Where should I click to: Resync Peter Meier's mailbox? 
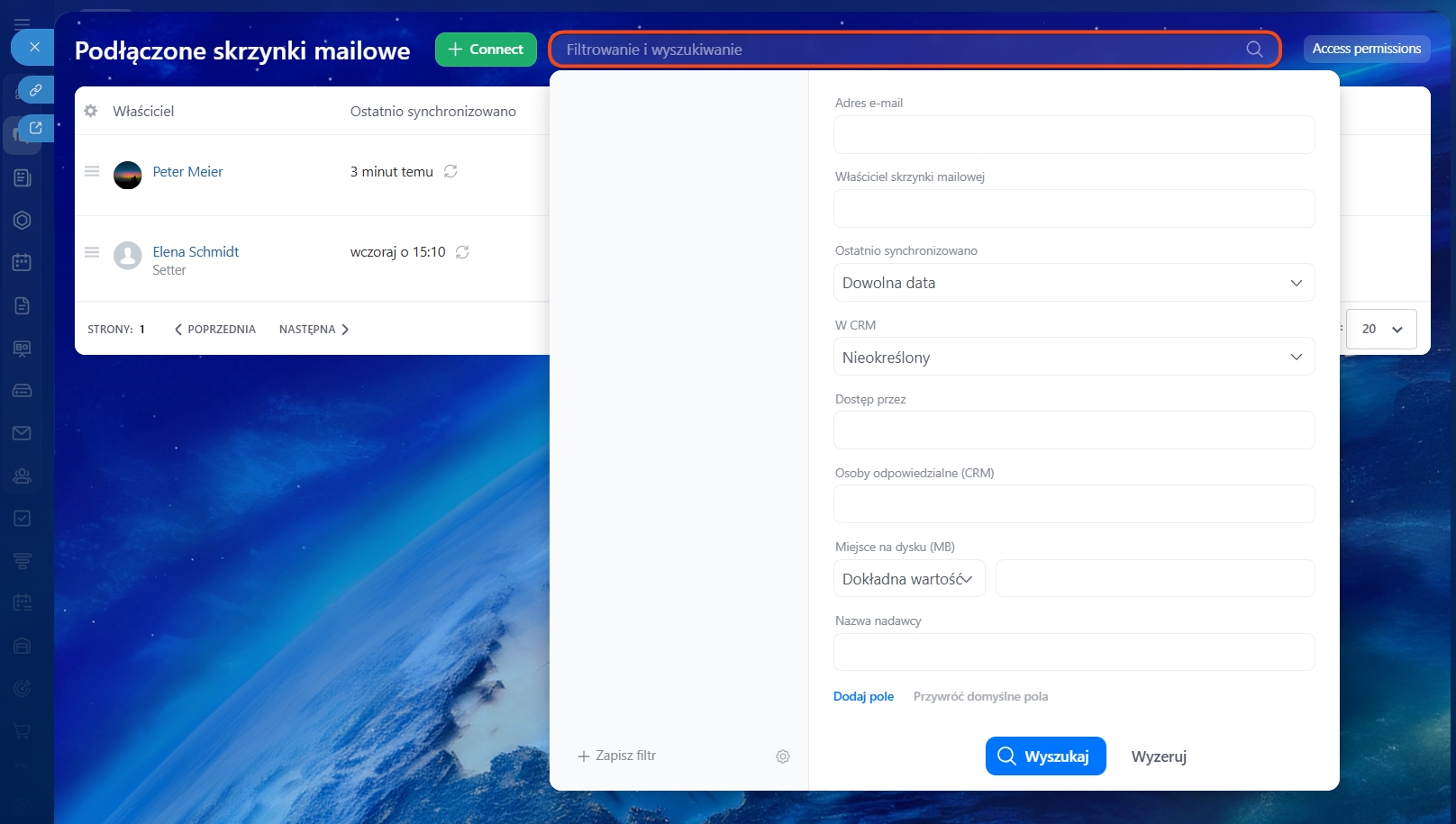[450, 171]
